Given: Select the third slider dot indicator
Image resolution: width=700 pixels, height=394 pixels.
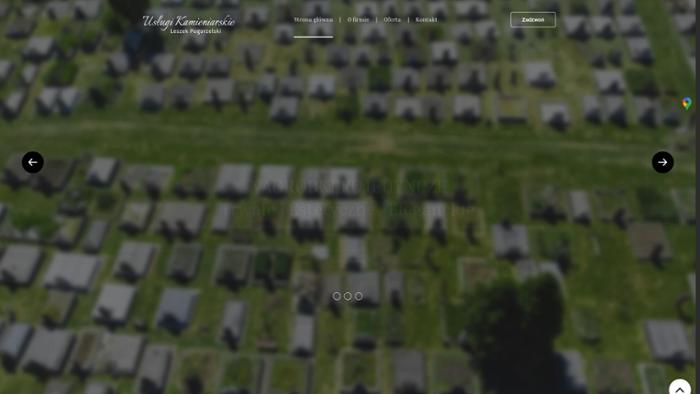Looking at the screenshot, I should (x=358, y=296).
